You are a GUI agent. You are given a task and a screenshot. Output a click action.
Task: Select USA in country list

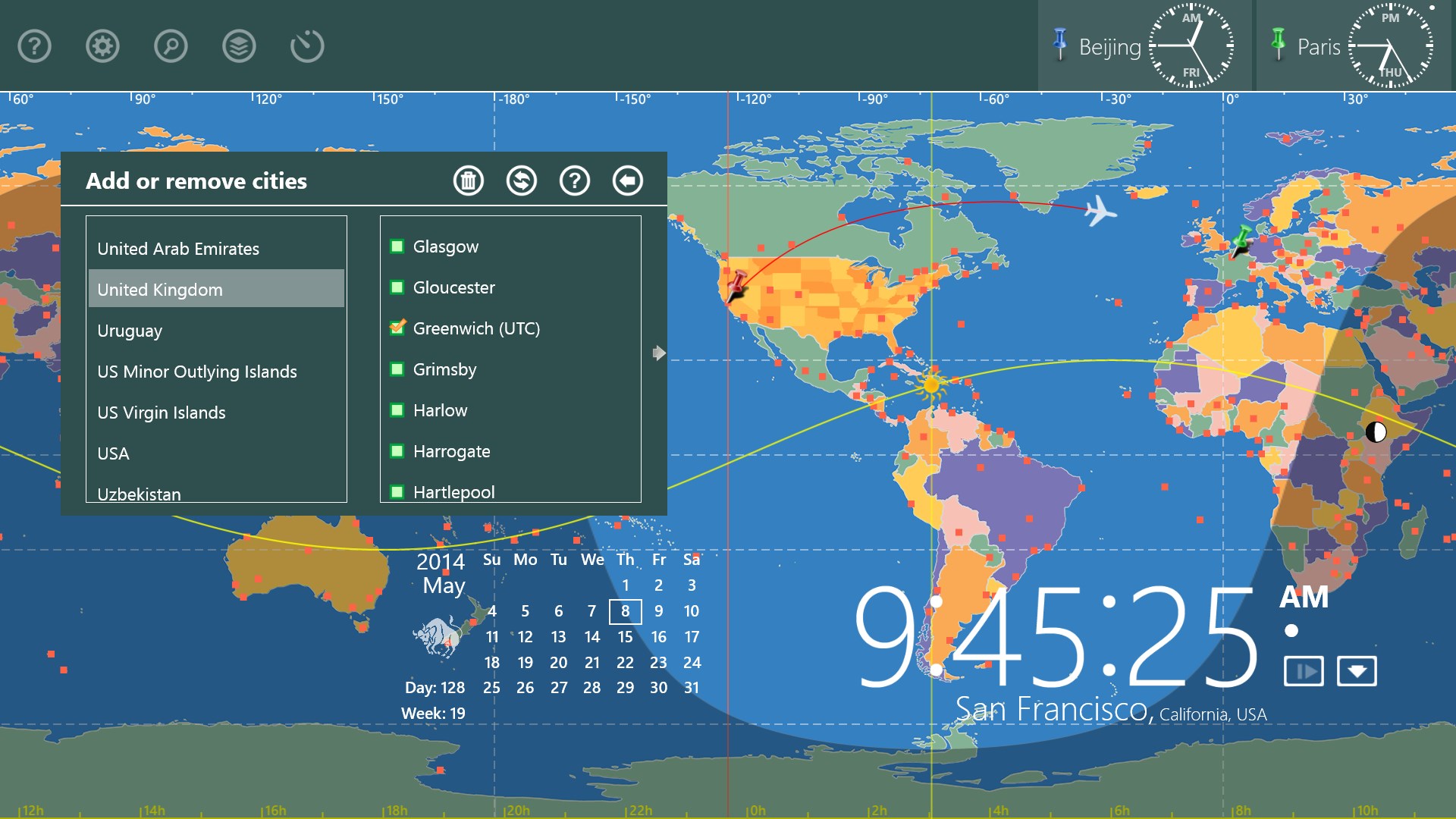[114, 453]
